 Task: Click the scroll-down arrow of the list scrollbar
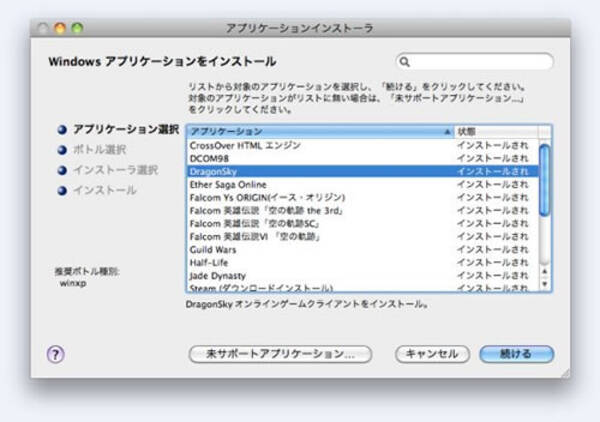(x=545, y=286)
